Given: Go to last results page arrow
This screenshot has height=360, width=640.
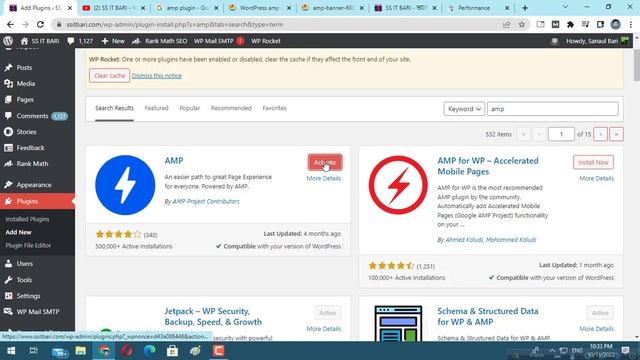Looking at the screenshot, I should tap(616, 134).
